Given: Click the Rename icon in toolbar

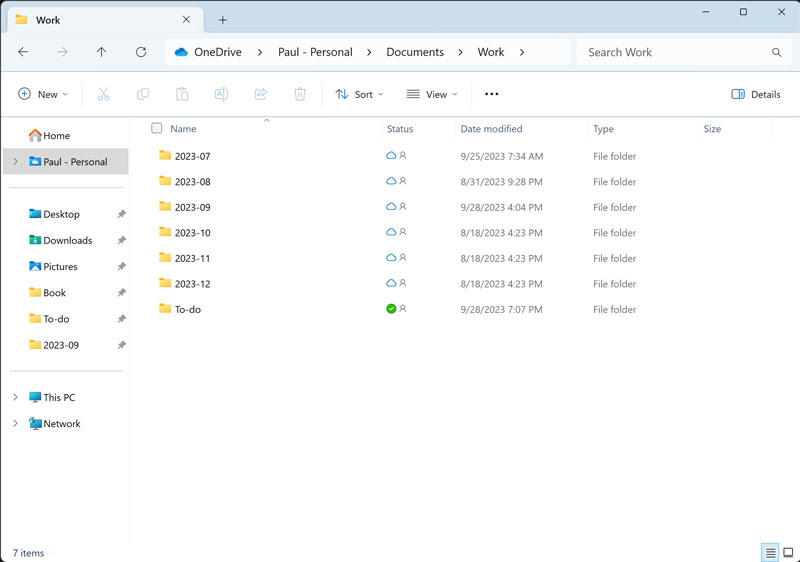Looking at the screenshot, I should tap(221, 94).
